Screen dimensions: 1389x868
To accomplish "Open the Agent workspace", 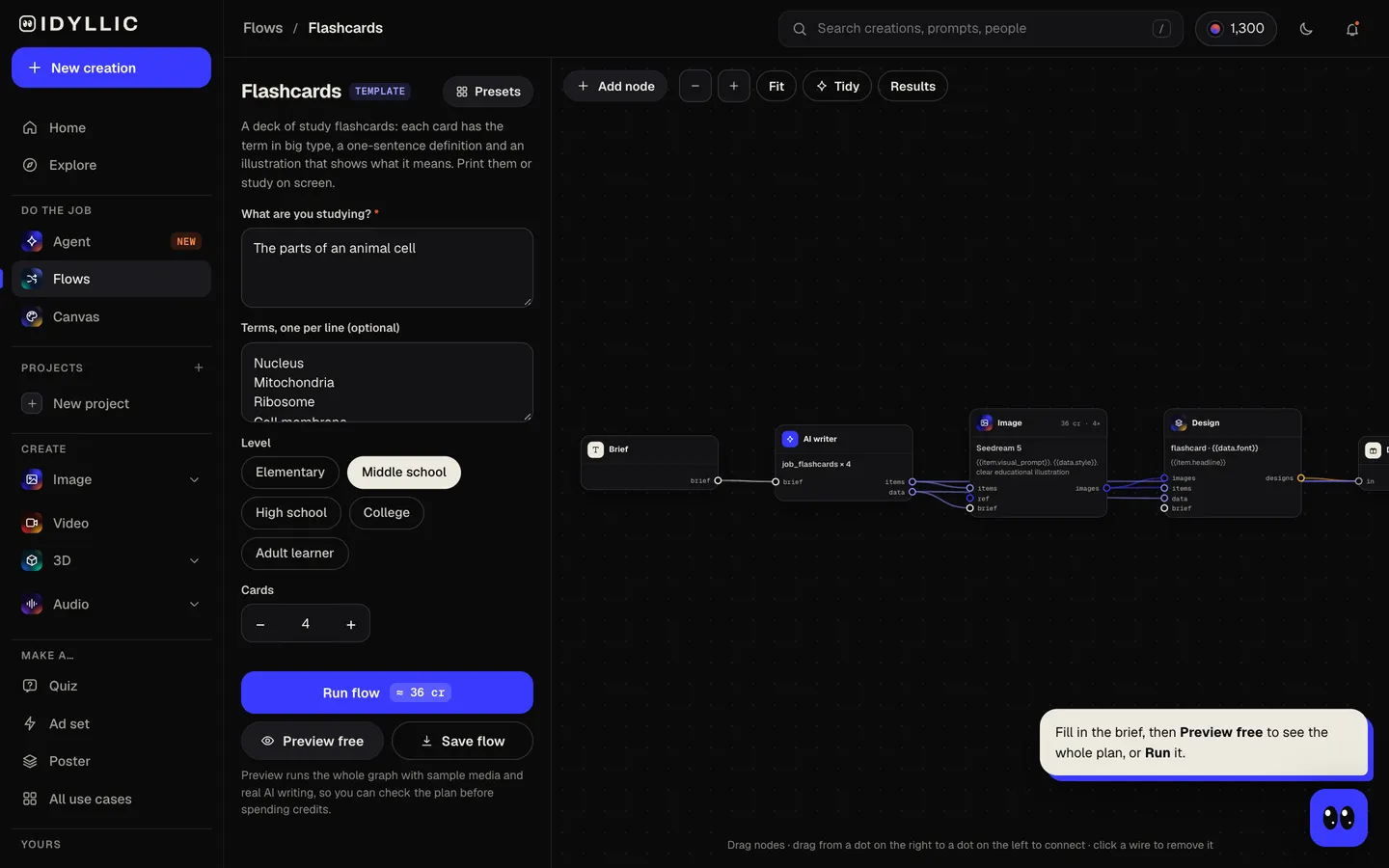I will pyautogui.click(x=111, y=241).
